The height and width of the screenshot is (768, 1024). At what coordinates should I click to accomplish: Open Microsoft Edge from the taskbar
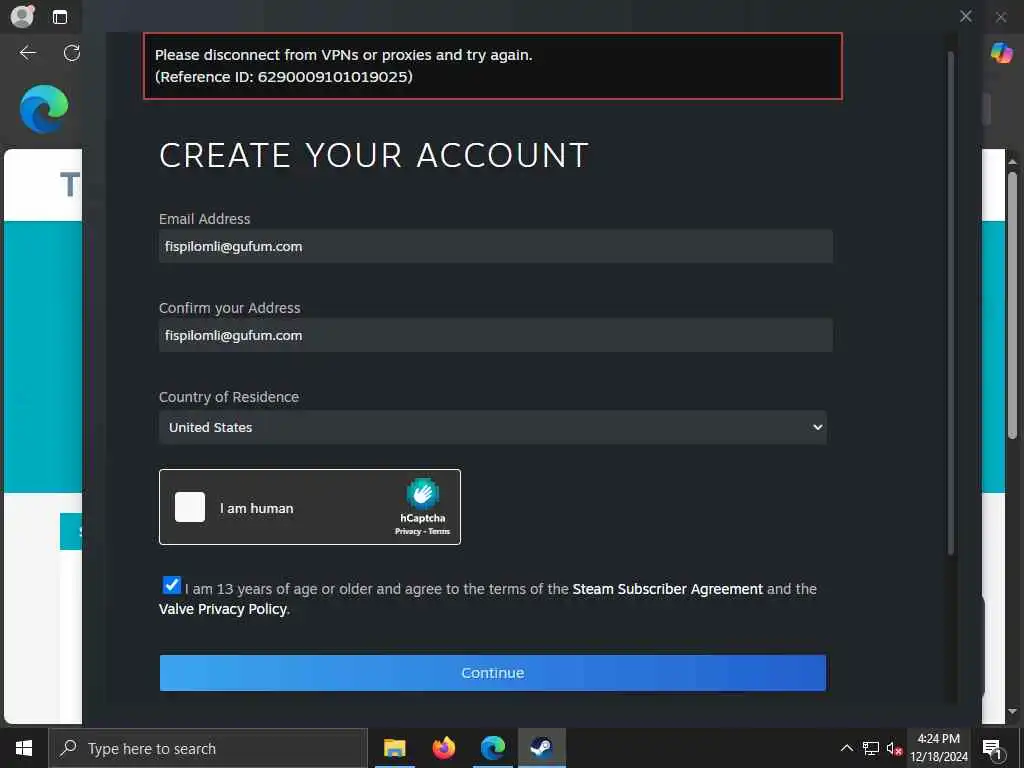click(x=492, y=748)
